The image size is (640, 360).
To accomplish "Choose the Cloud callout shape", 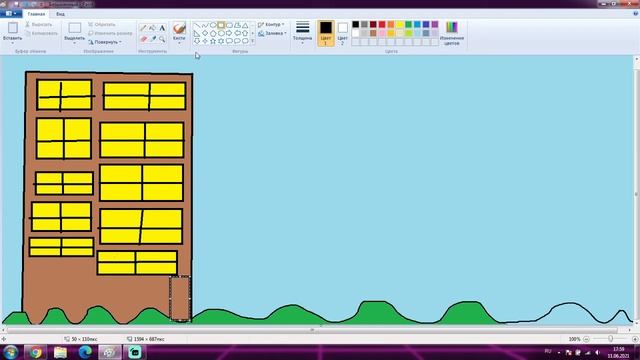I will 245,41.
